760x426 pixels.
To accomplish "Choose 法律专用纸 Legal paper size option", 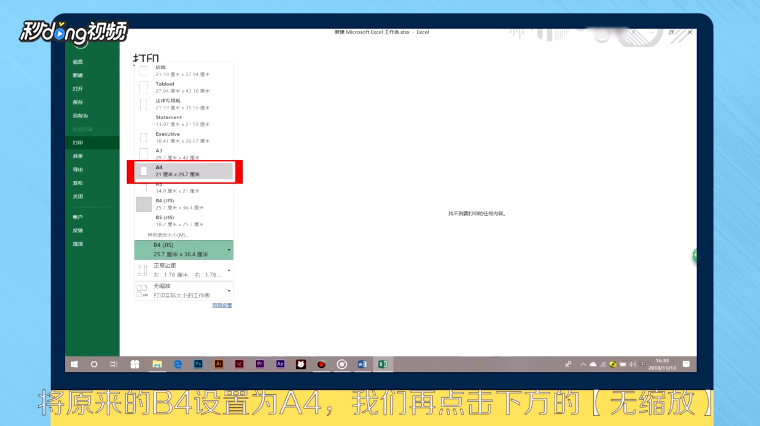I will pos(184,104).
